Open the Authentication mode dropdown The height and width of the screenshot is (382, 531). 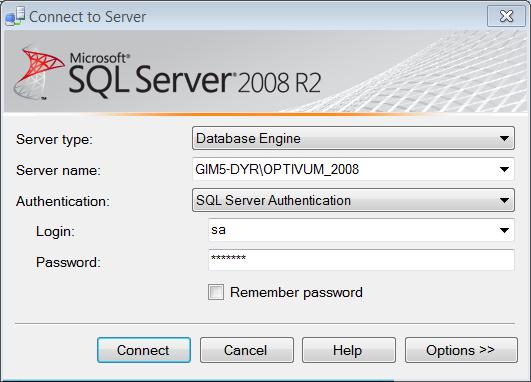click(353, 200)
